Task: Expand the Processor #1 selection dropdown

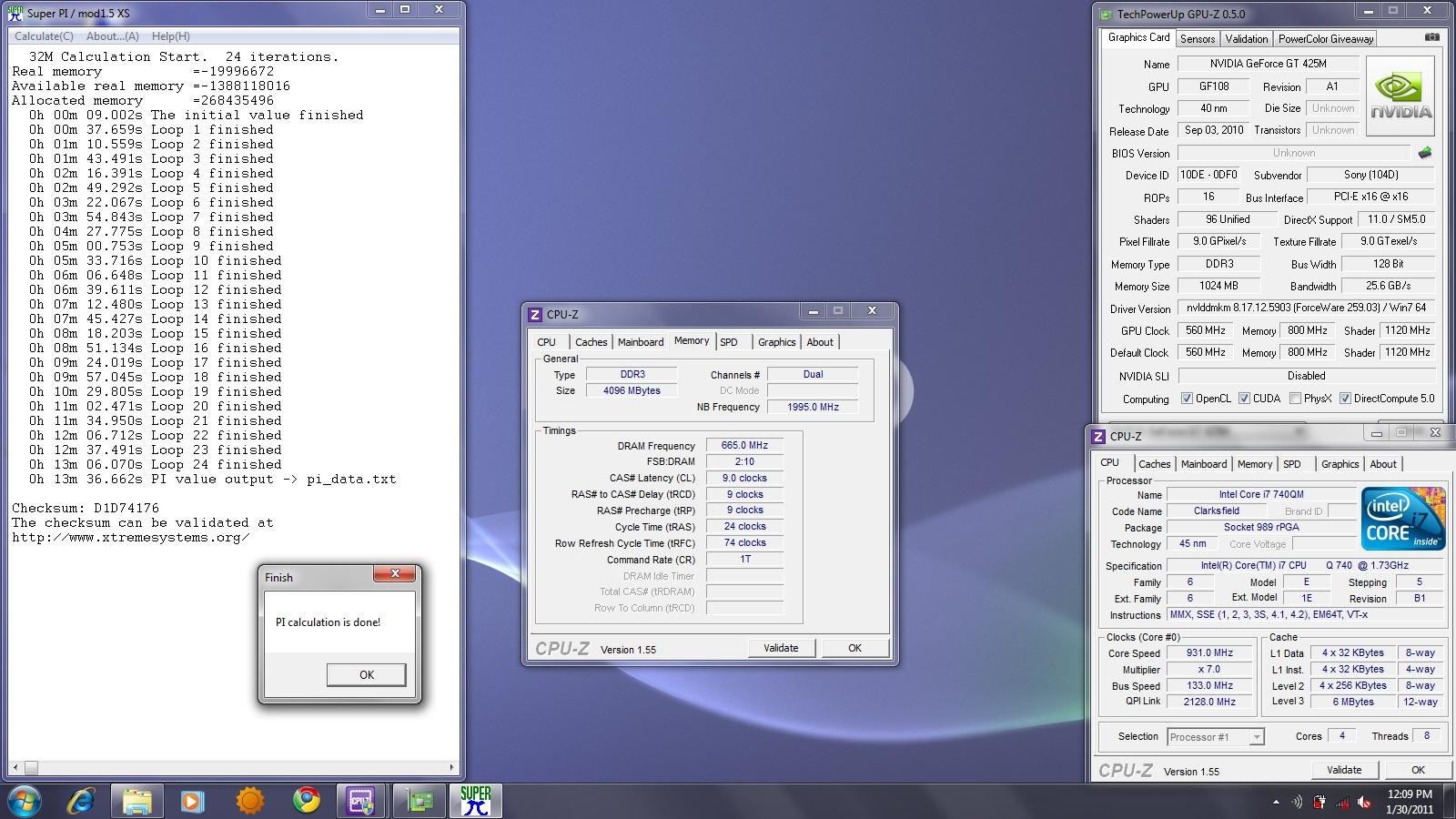Action: 1256,737
